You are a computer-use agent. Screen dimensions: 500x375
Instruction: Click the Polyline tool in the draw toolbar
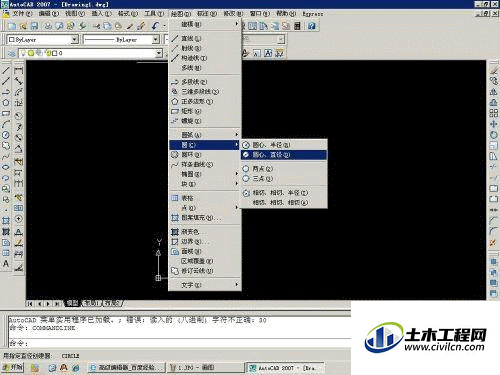point(6,92)
